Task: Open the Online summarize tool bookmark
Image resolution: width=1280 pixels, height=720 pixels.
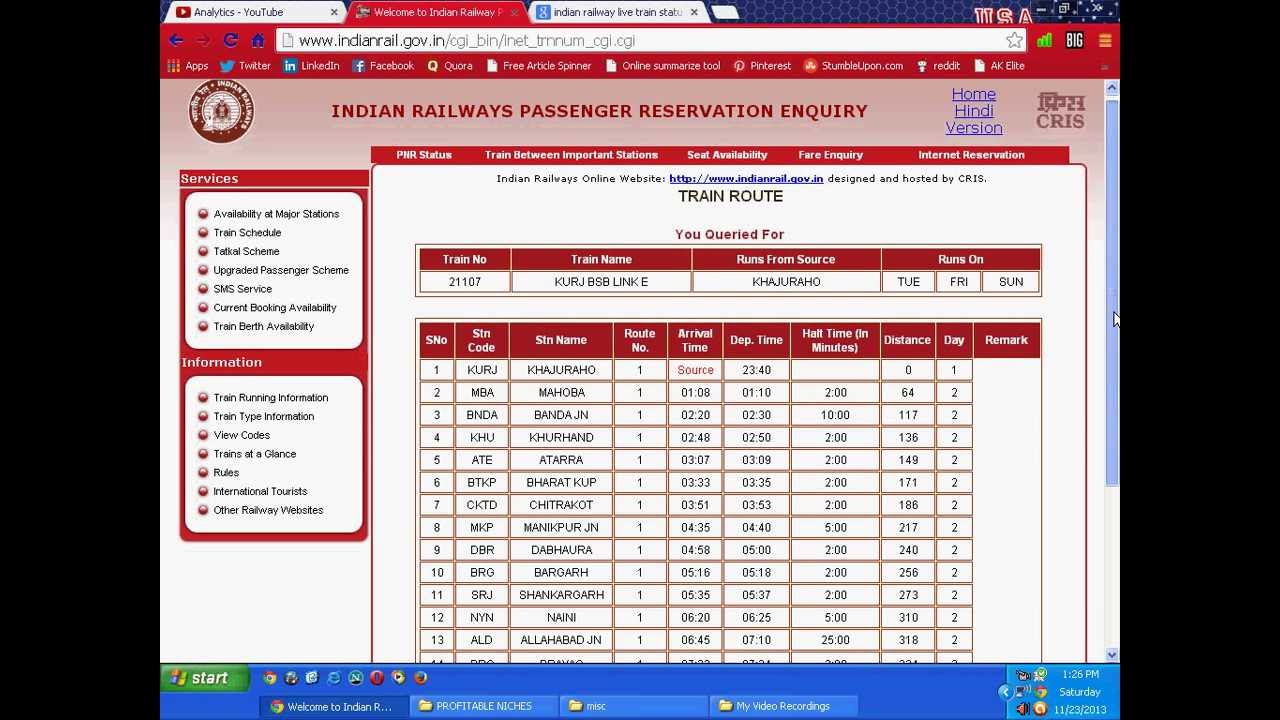Action: click(662, 66)
